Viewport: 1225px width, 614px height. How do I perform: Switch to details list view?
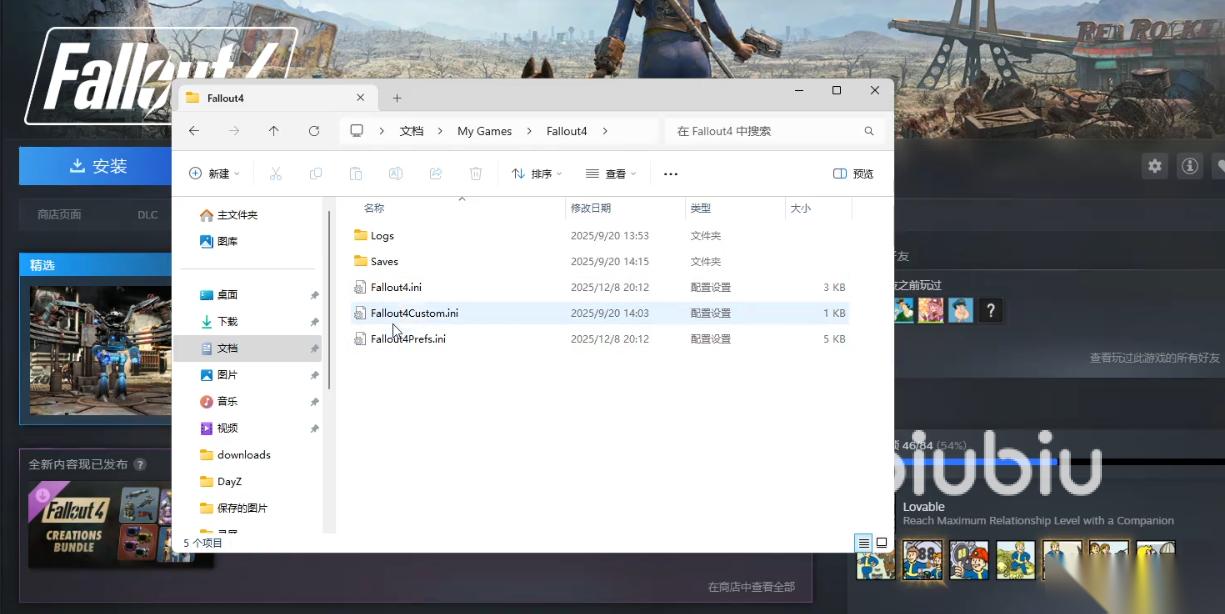point(863,543)
